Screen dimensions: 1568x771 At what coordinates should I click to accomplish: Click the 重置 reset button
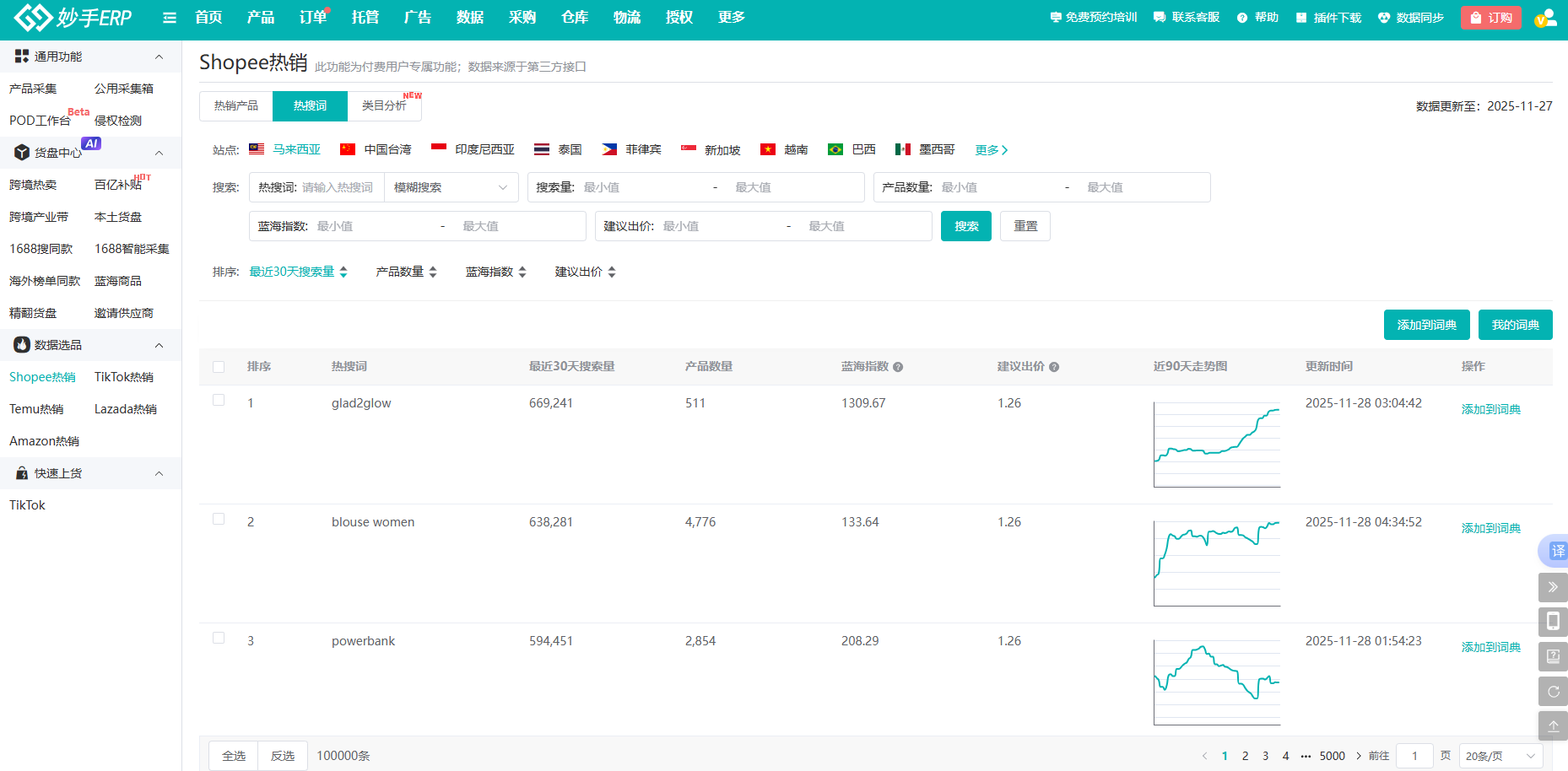pyautogui.click(x=1025, y=226)
